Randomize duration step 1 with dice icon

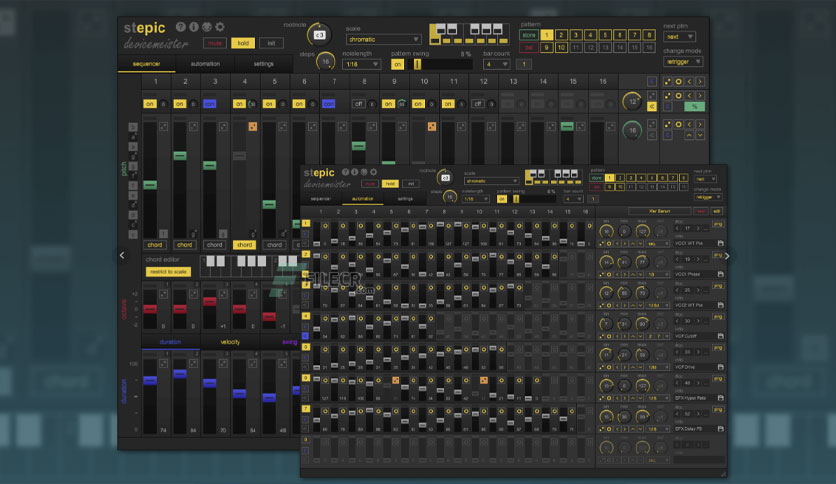coord(163,364)
